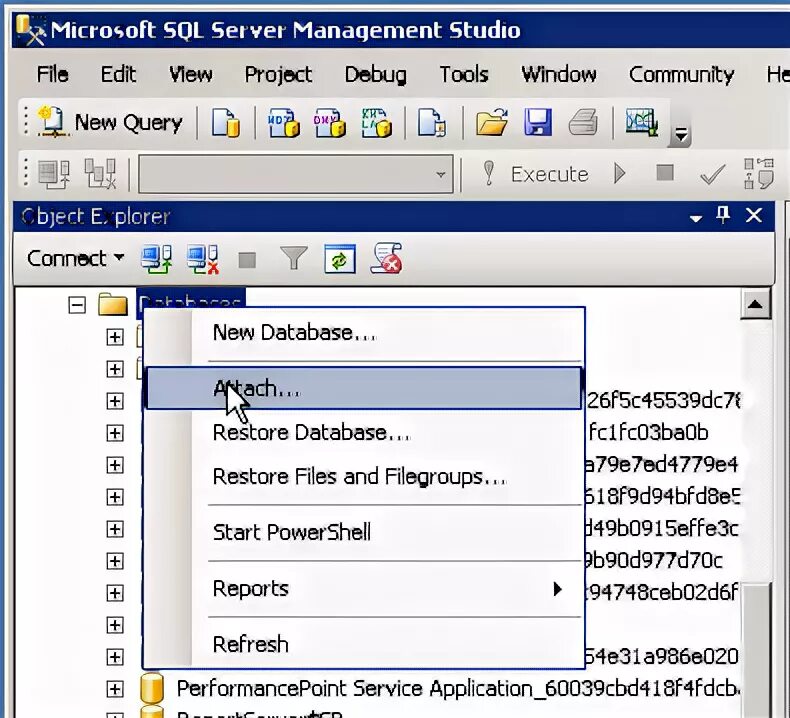Image resolution: width=790 pixels, height=718 pixels.
Task: Click the Open File folder icon
Action: (492, 122)
